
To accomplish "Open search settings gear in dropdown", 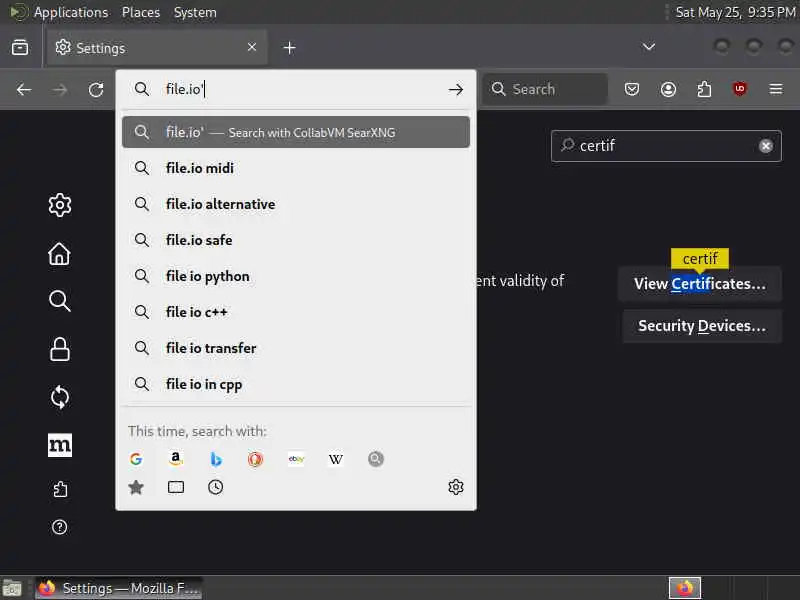I will (x=456, y=487).
